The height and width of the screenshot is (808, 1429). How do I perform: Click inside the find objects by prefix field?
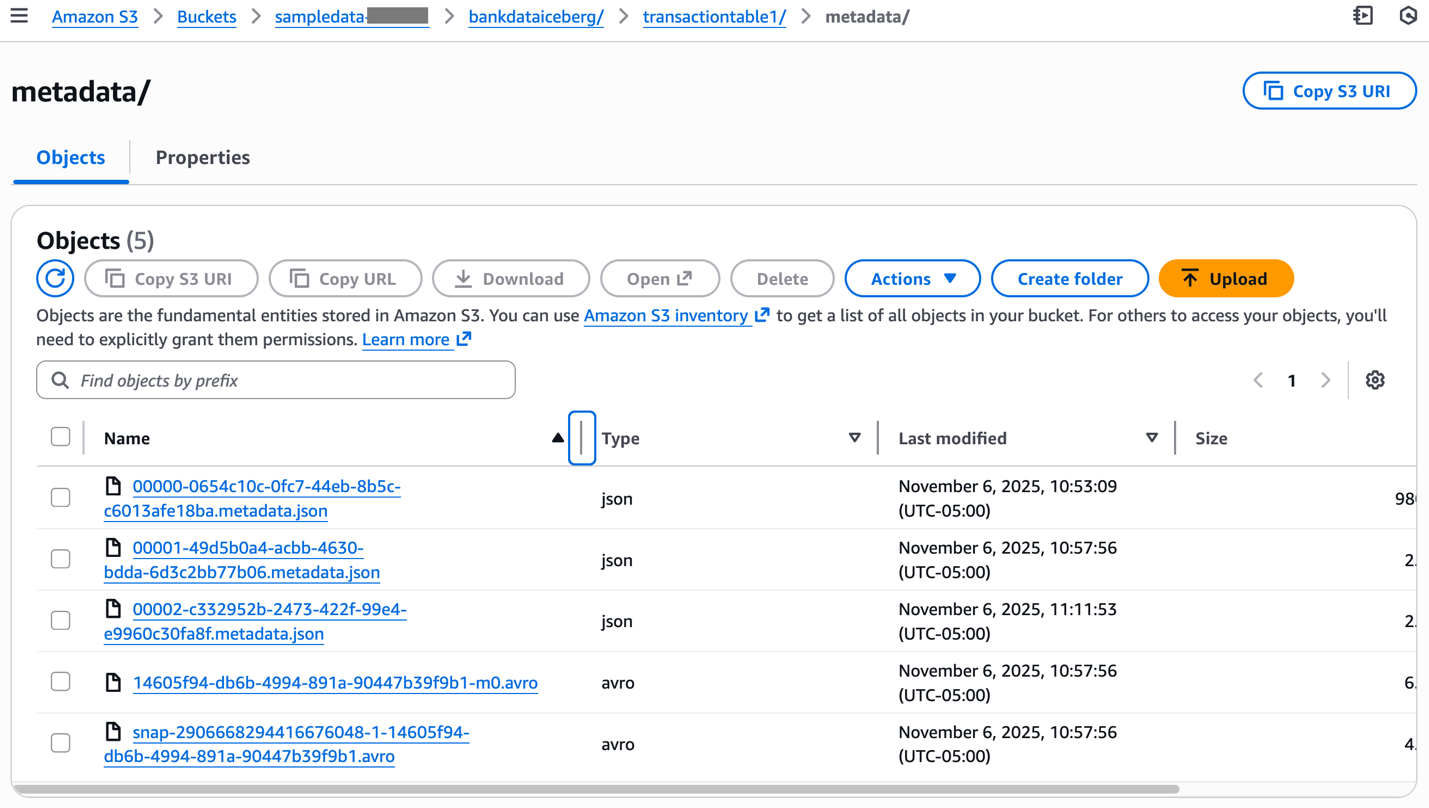point(276,380)
